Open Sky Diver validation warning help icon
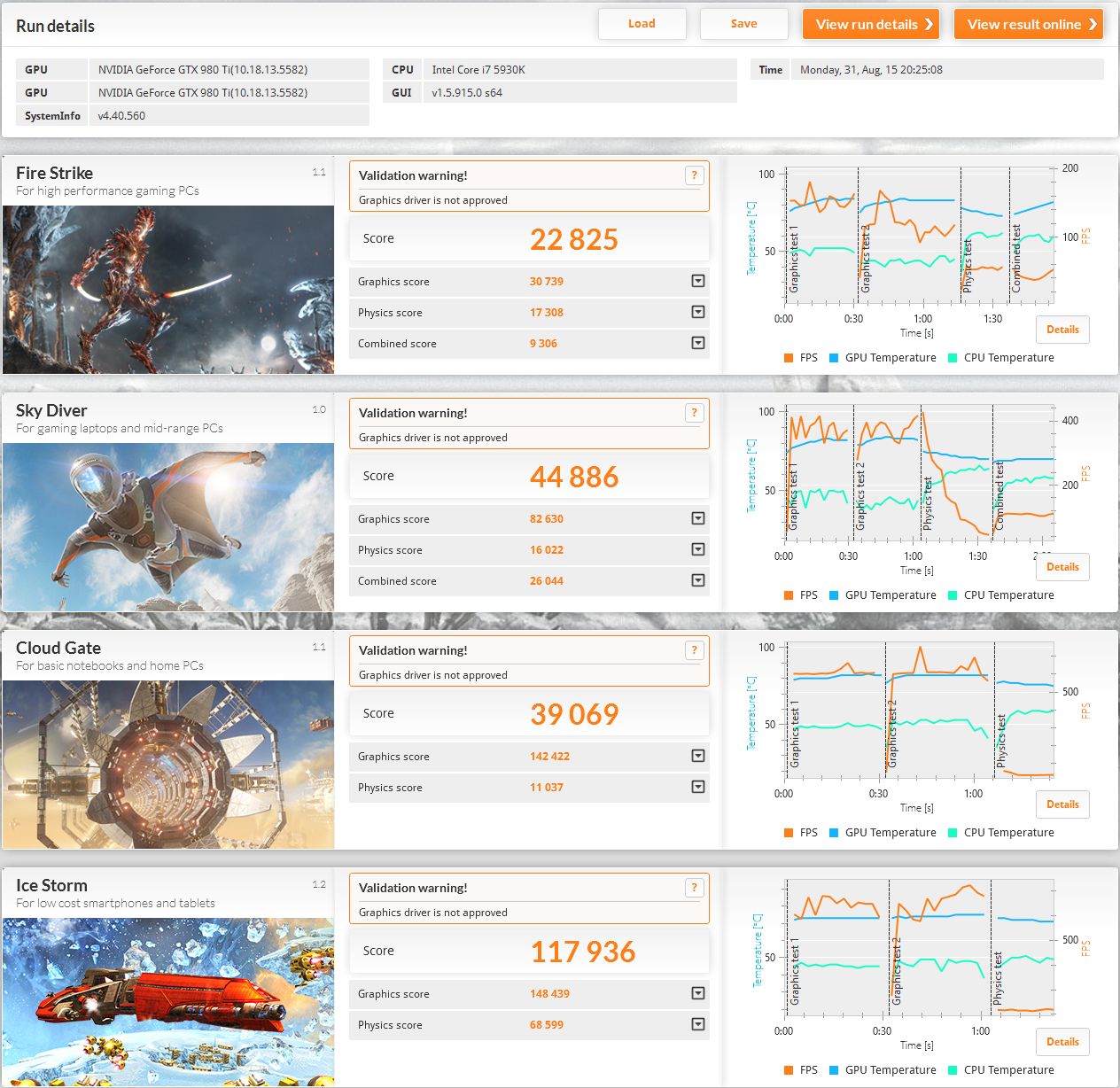The height and width of the screenshot is (1088, 1120). click(x=695, y=413)
